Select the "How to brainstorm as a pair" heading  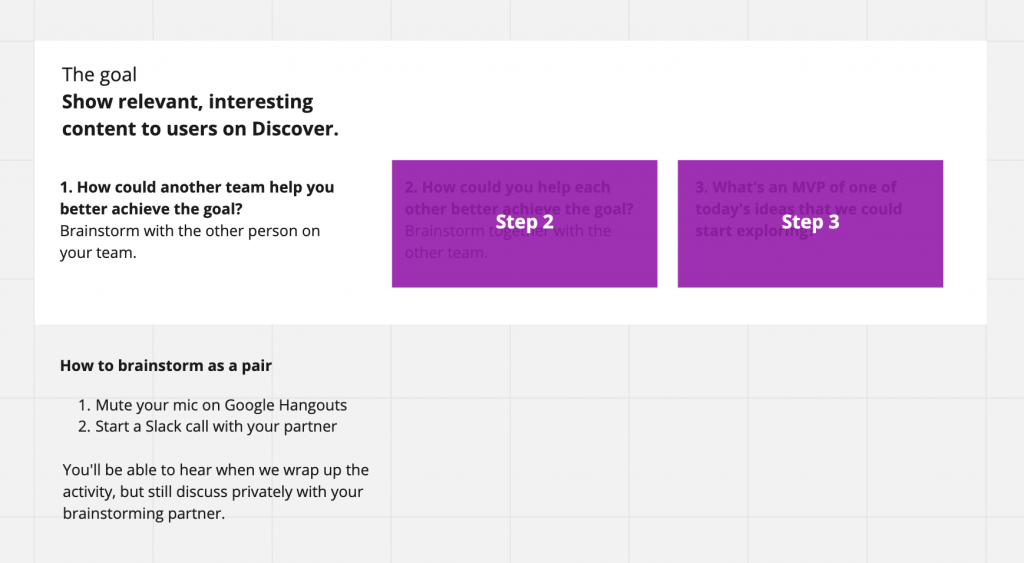coord(166,366)
